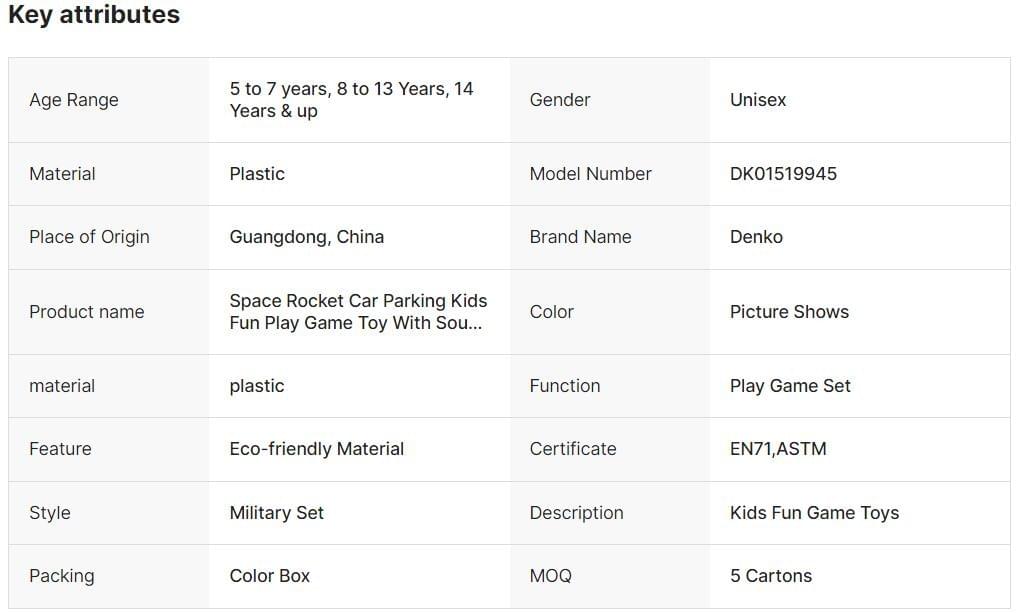
Task: Click the Certificate label cell
Action: coord(573,449)
